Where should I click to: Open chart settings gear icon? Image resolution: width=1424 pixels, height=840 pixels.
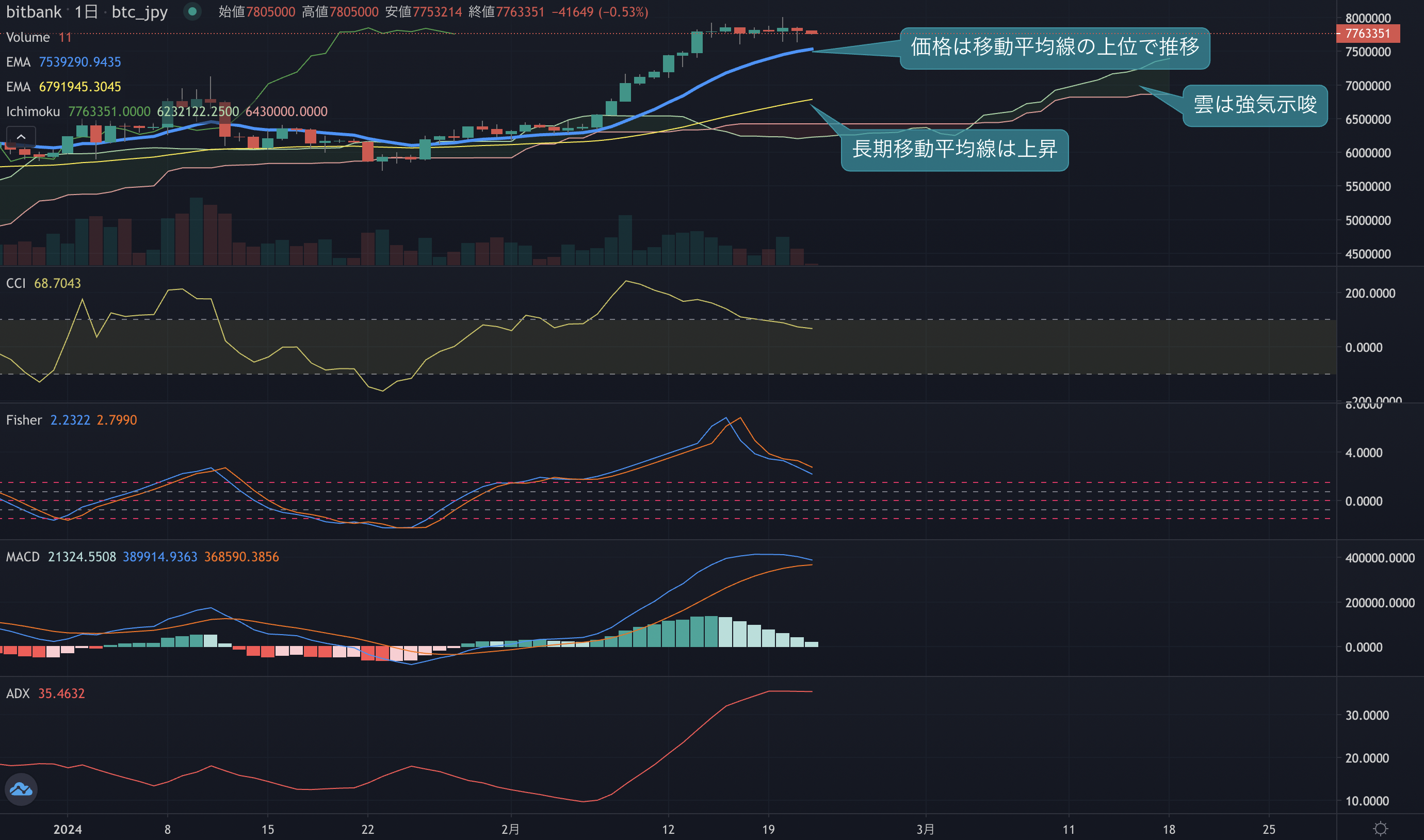1381,829
